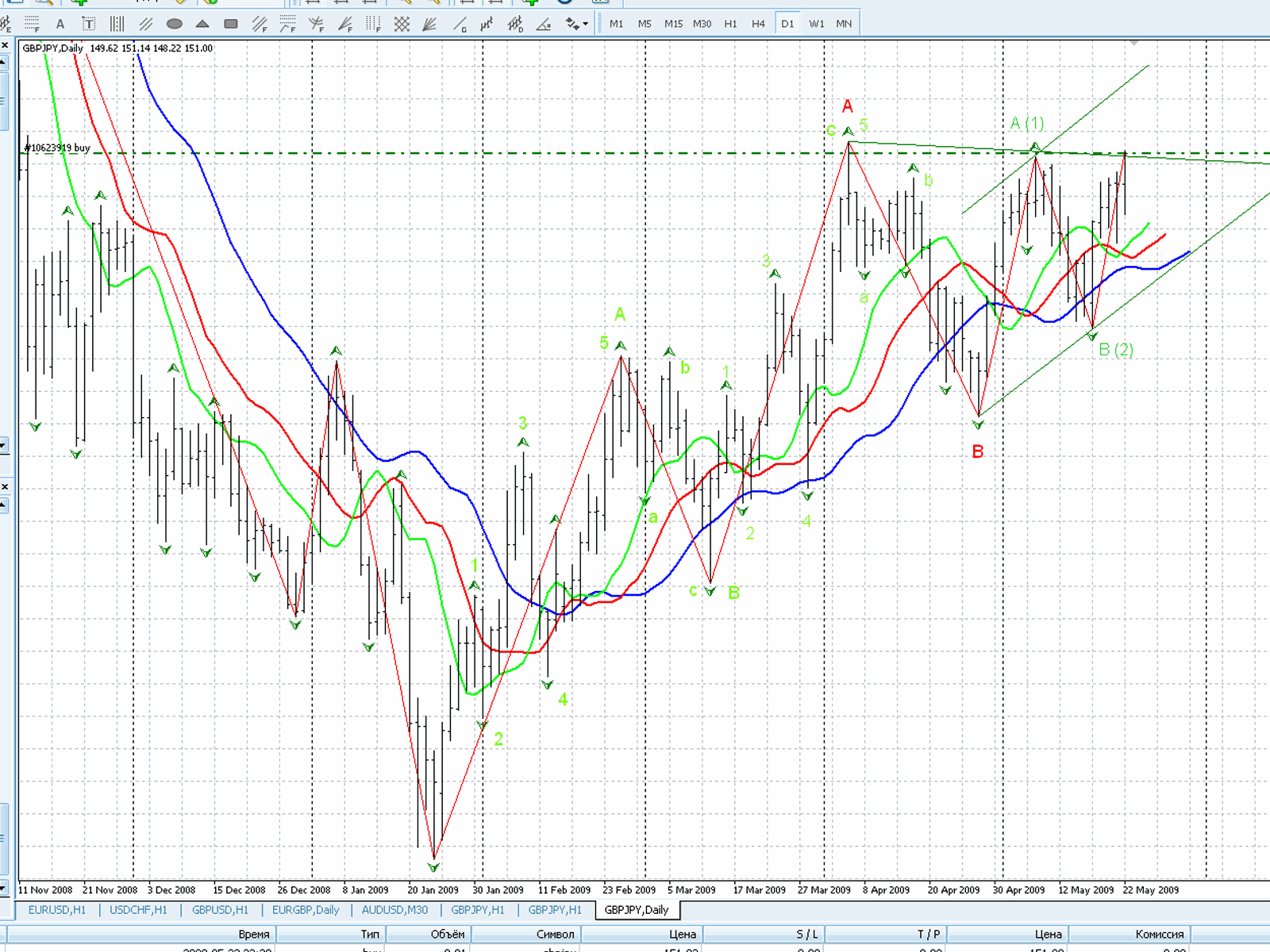Open the EURGBP,Daily chart tab
Screen dimensions: 1270x952
[x=306, y=910]
